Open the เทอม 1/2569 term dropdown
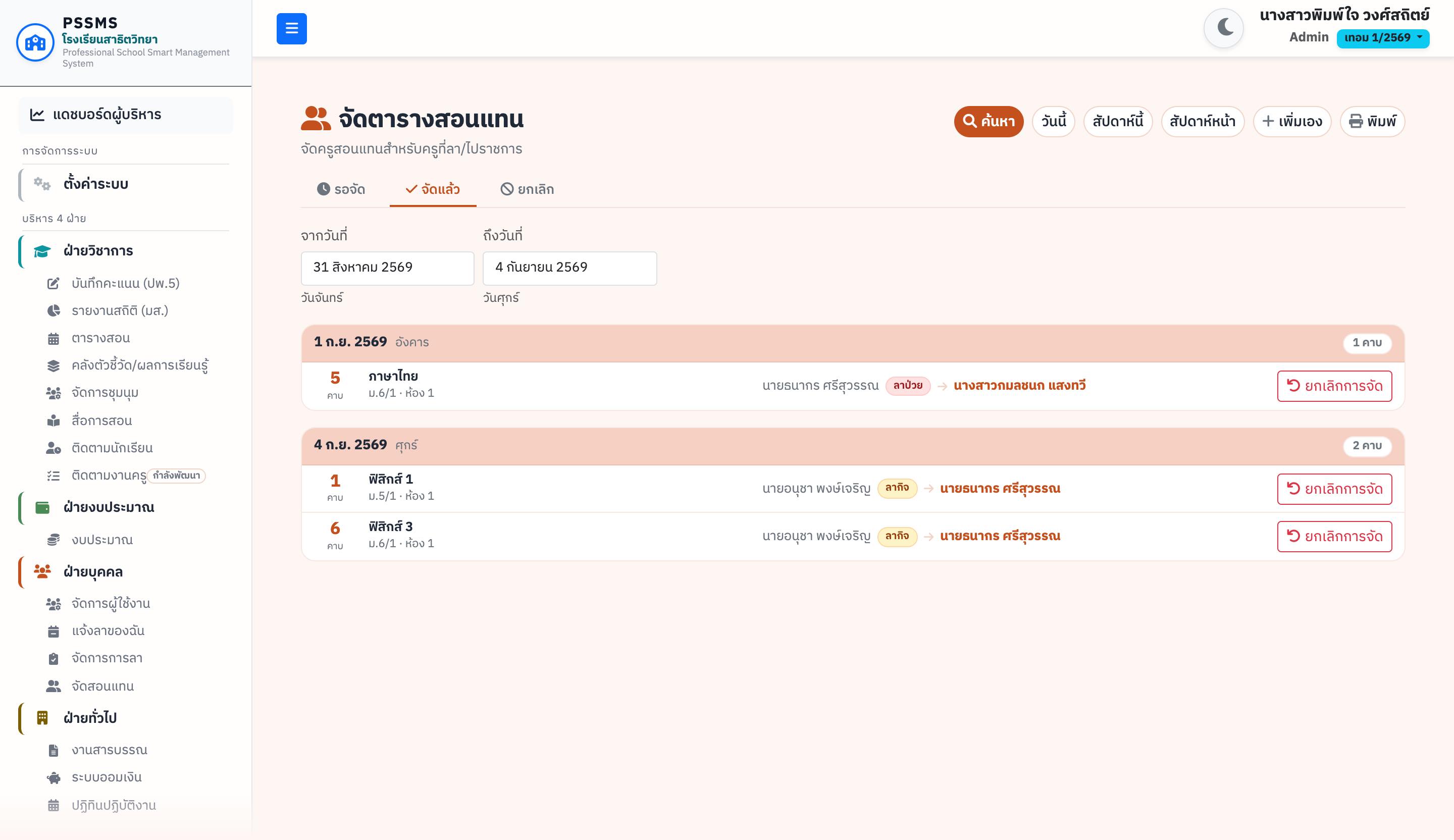 click(x=1383, y=38)
